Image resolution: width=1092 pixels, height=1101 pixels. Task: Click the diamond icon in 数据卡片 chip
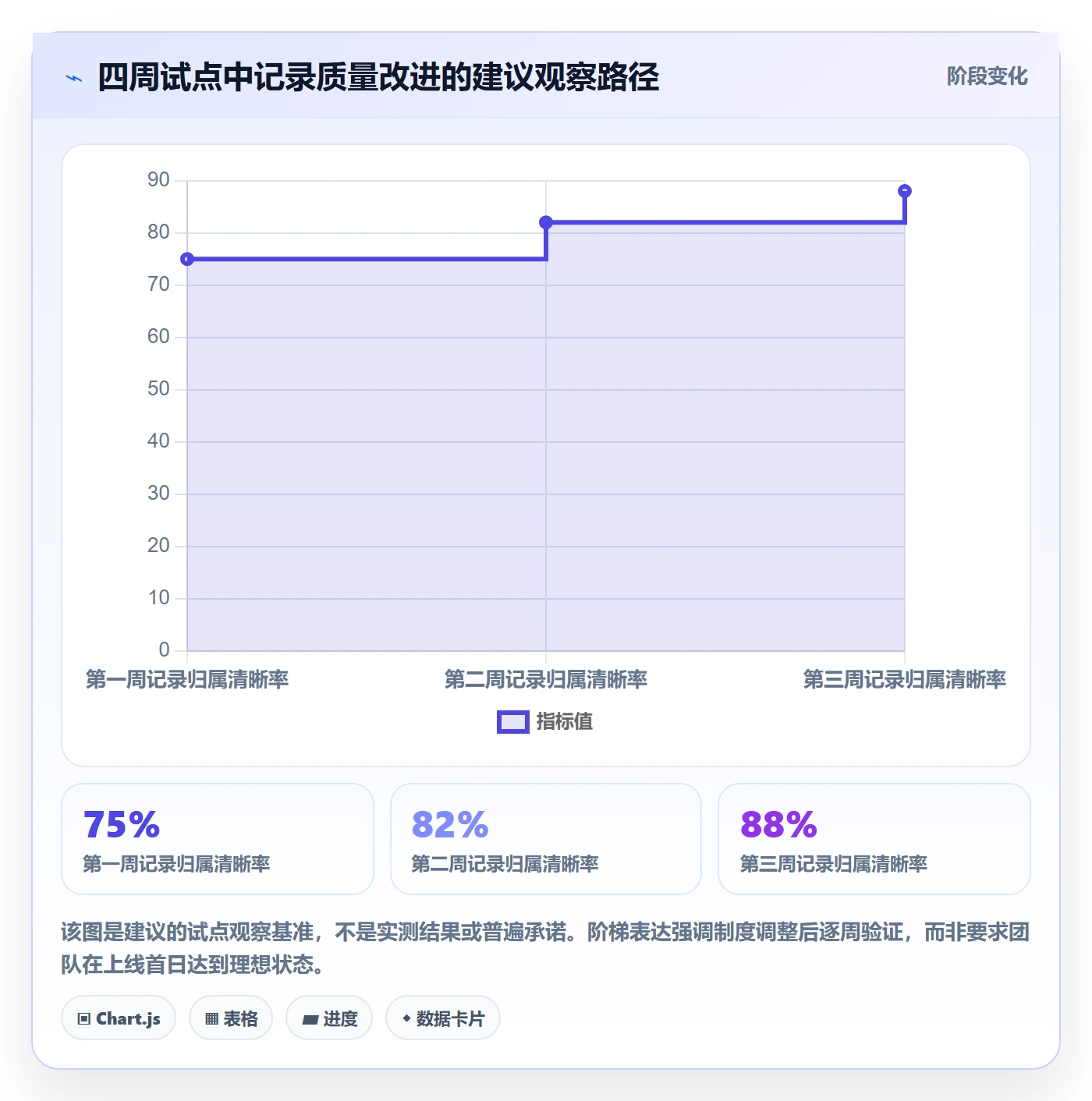pyautogui.click(x=406, y=1018)
